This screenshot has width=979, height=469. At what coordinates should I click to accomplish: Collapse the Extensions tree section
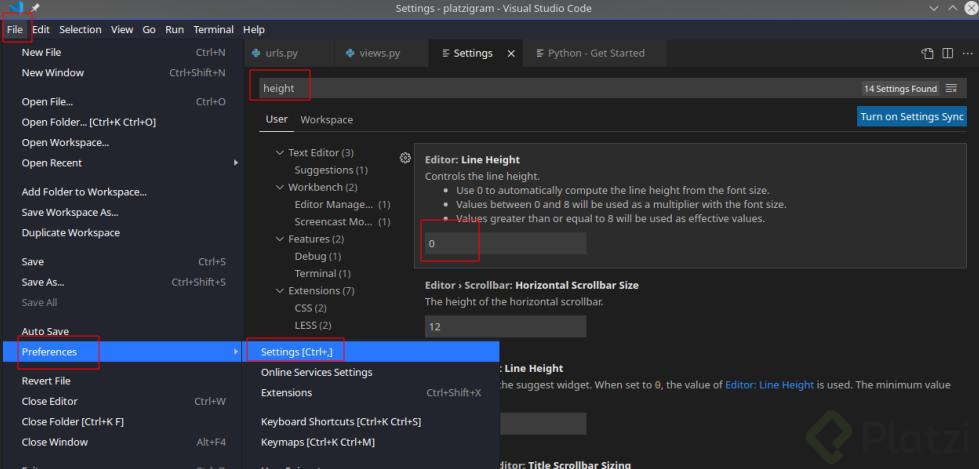280,291
